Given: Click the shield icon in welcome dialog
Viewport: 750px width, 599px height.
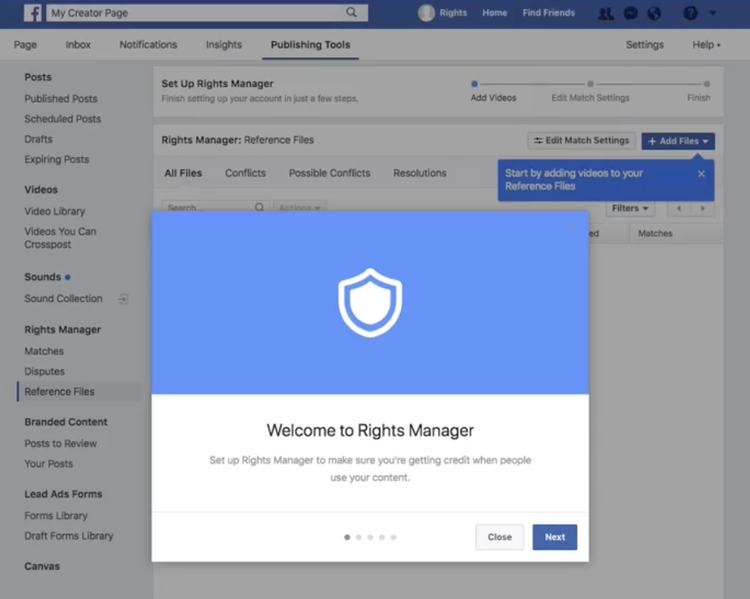Looking at the screenshot, I should (370, 303).
